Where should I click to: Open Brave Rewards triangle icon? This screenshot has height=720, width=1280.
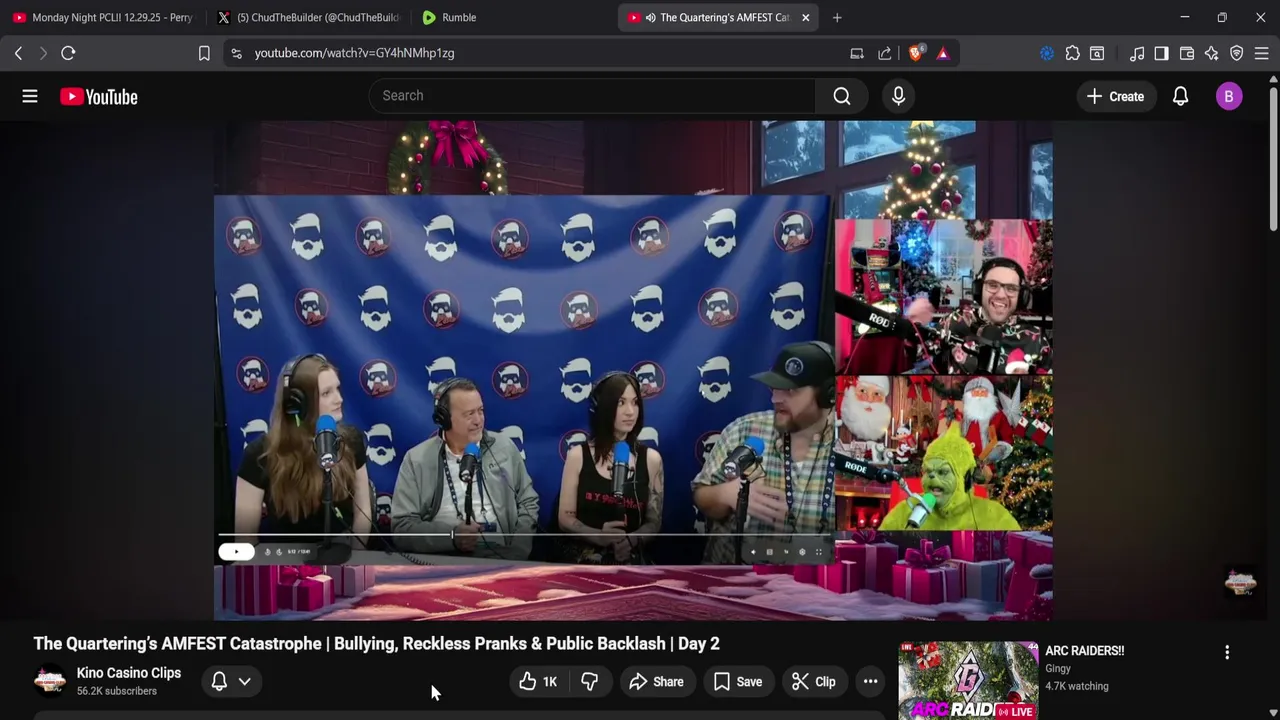943,53
